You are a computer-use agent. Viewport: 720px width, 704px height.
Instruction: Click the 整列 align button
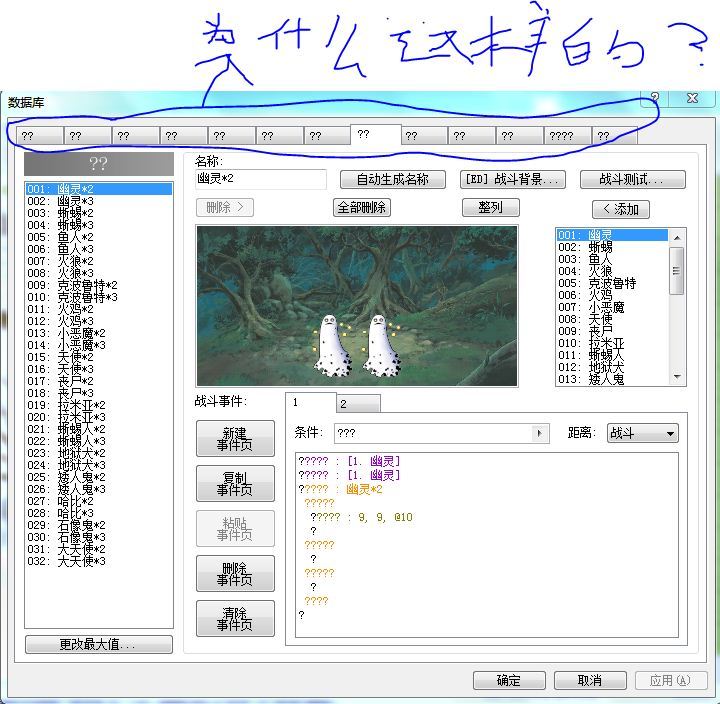[490, 208]
